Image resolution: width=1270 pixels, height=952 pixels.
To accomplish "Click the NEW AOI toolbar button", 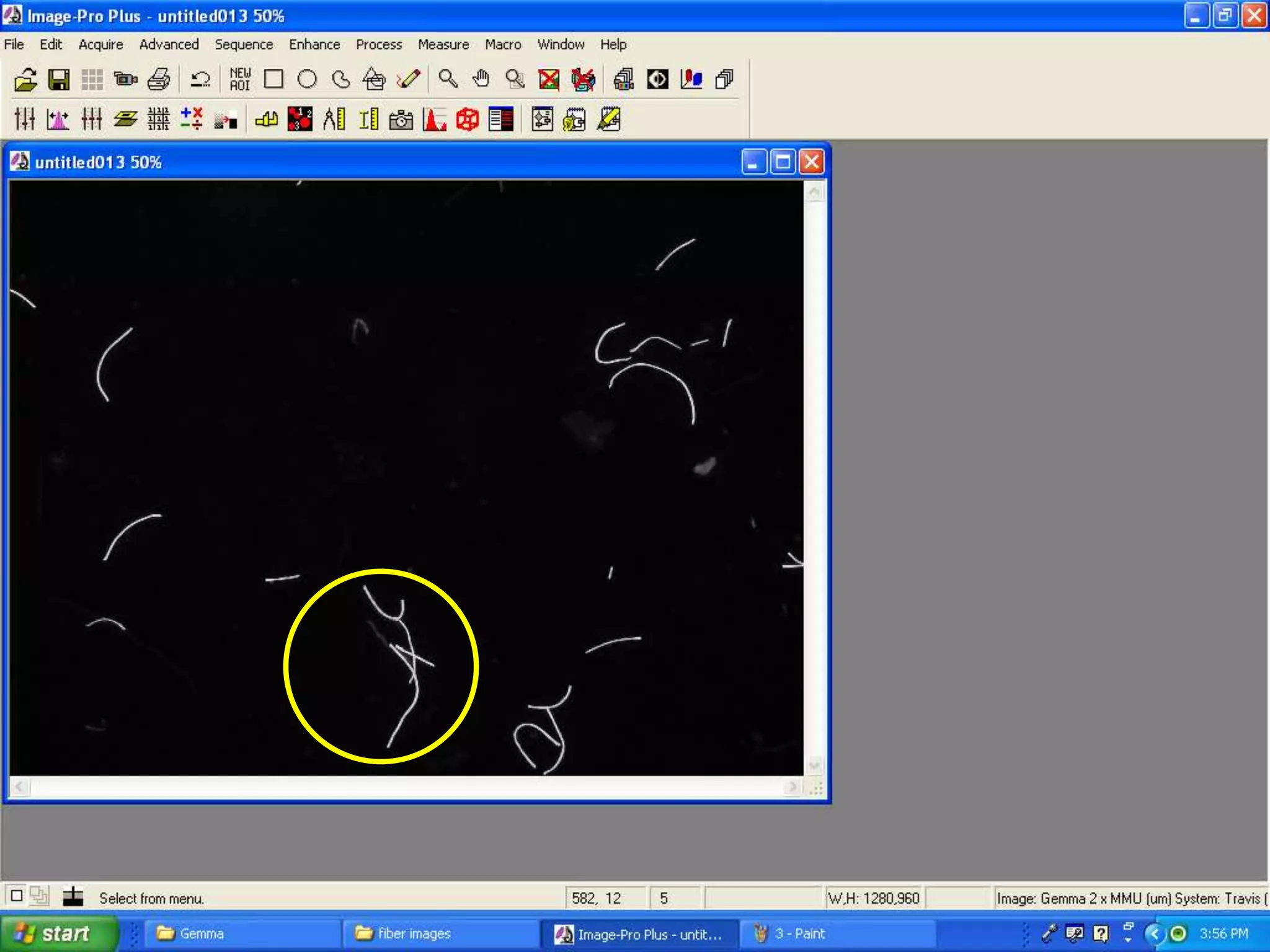I will pos(240,79).
